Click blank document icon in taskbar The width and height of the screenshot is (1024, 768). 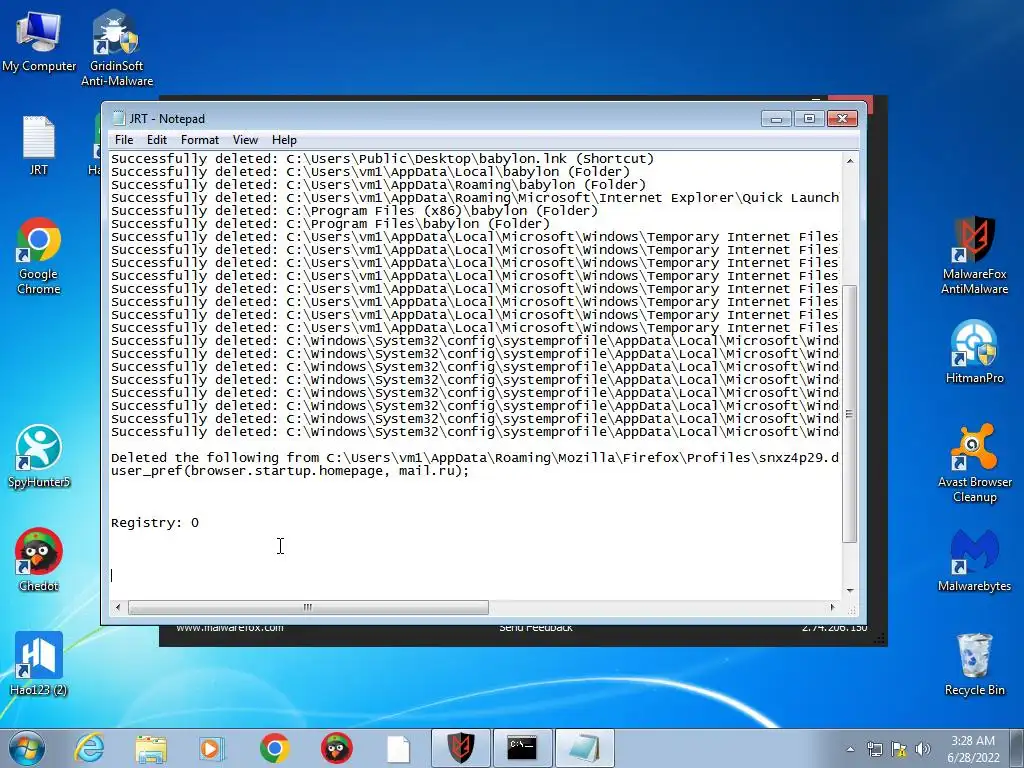tap(398, 748)
